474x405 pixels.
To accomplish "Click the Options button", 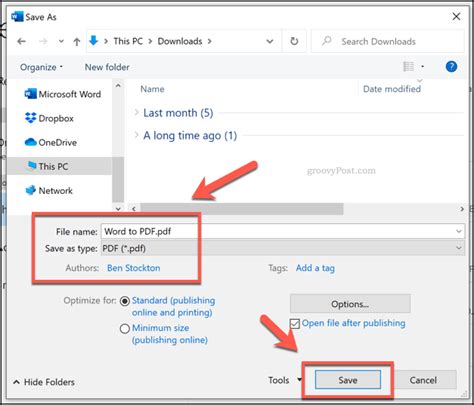I will pos(350,304).
